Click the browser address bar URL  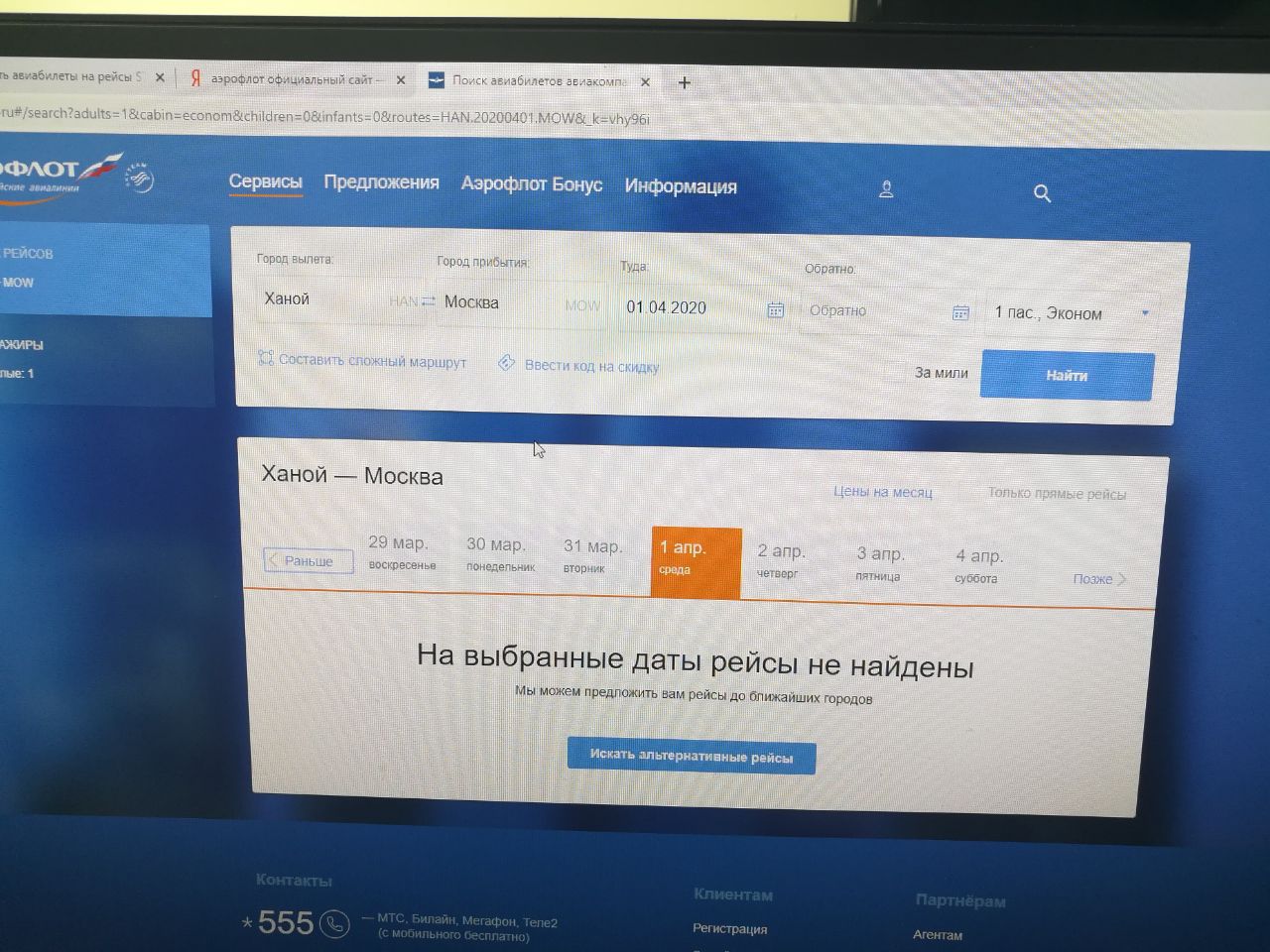point(327,116)
